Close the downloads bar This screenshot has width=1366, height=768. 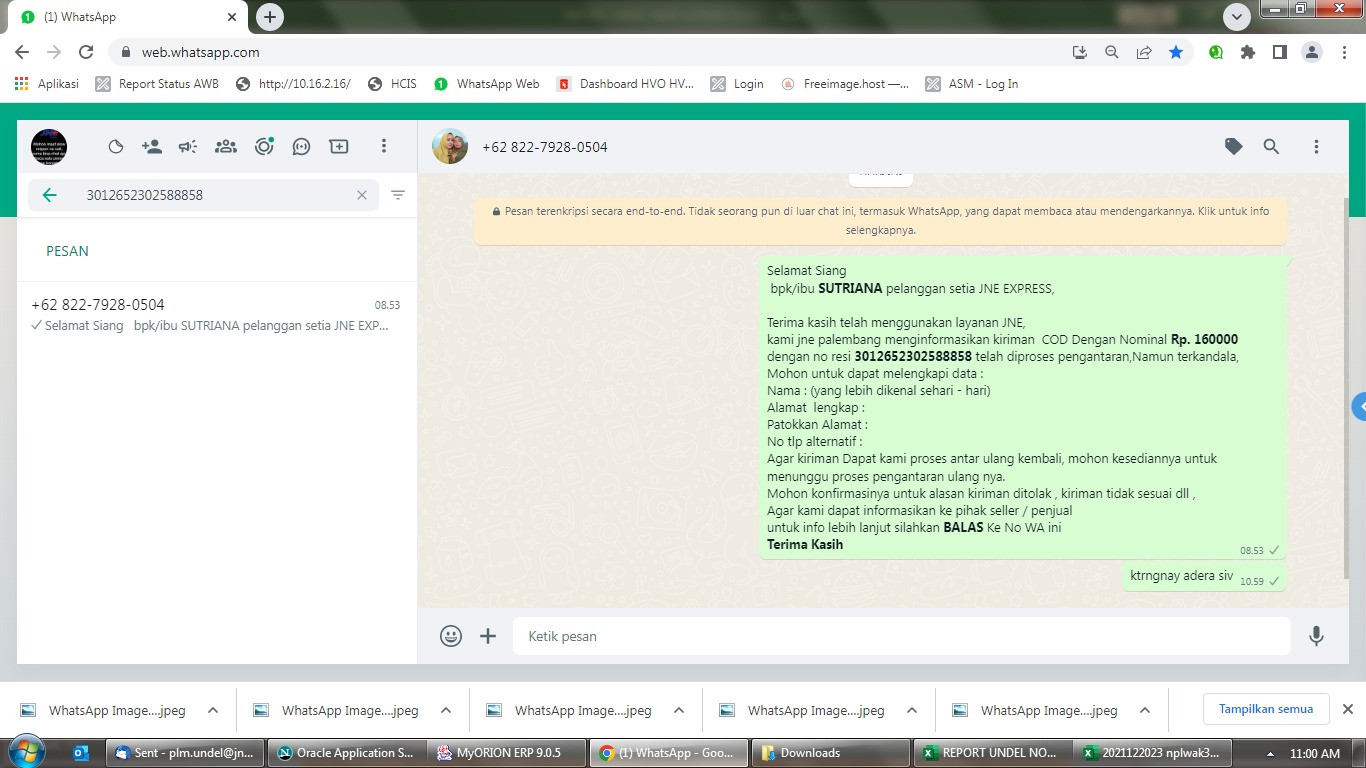tap(1347, 709)
